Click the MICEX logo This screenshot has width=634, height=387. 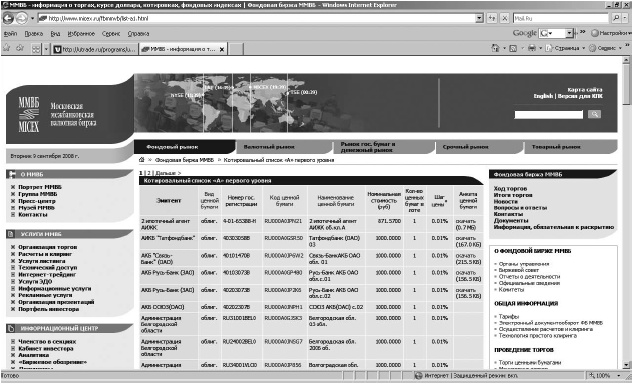tap(29, 114)
